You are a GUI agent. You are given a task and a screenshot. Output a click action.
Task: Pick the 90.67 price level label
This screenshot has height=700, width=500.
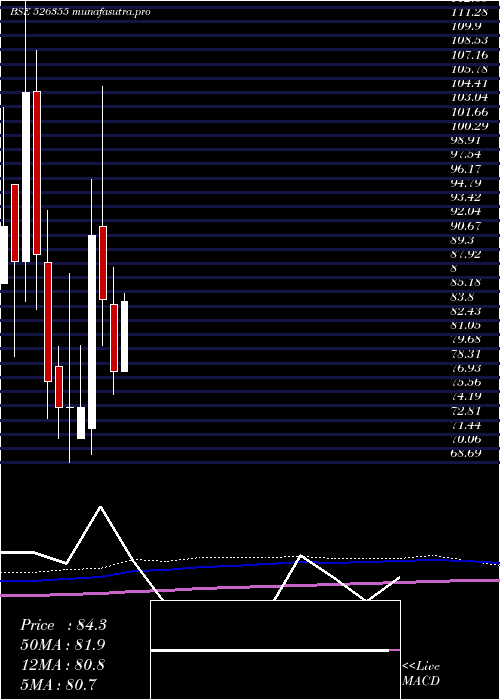467,226
